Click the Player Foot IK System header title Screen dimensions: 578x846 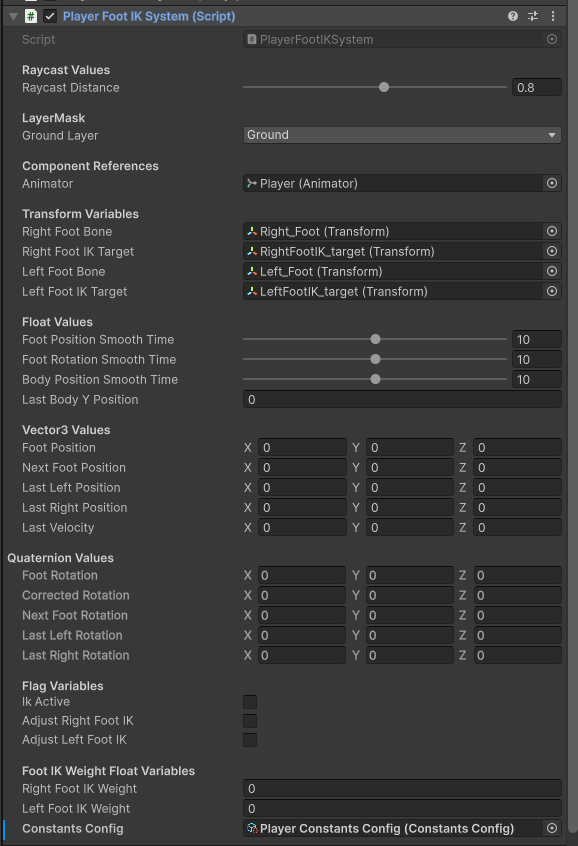point(149,16)
